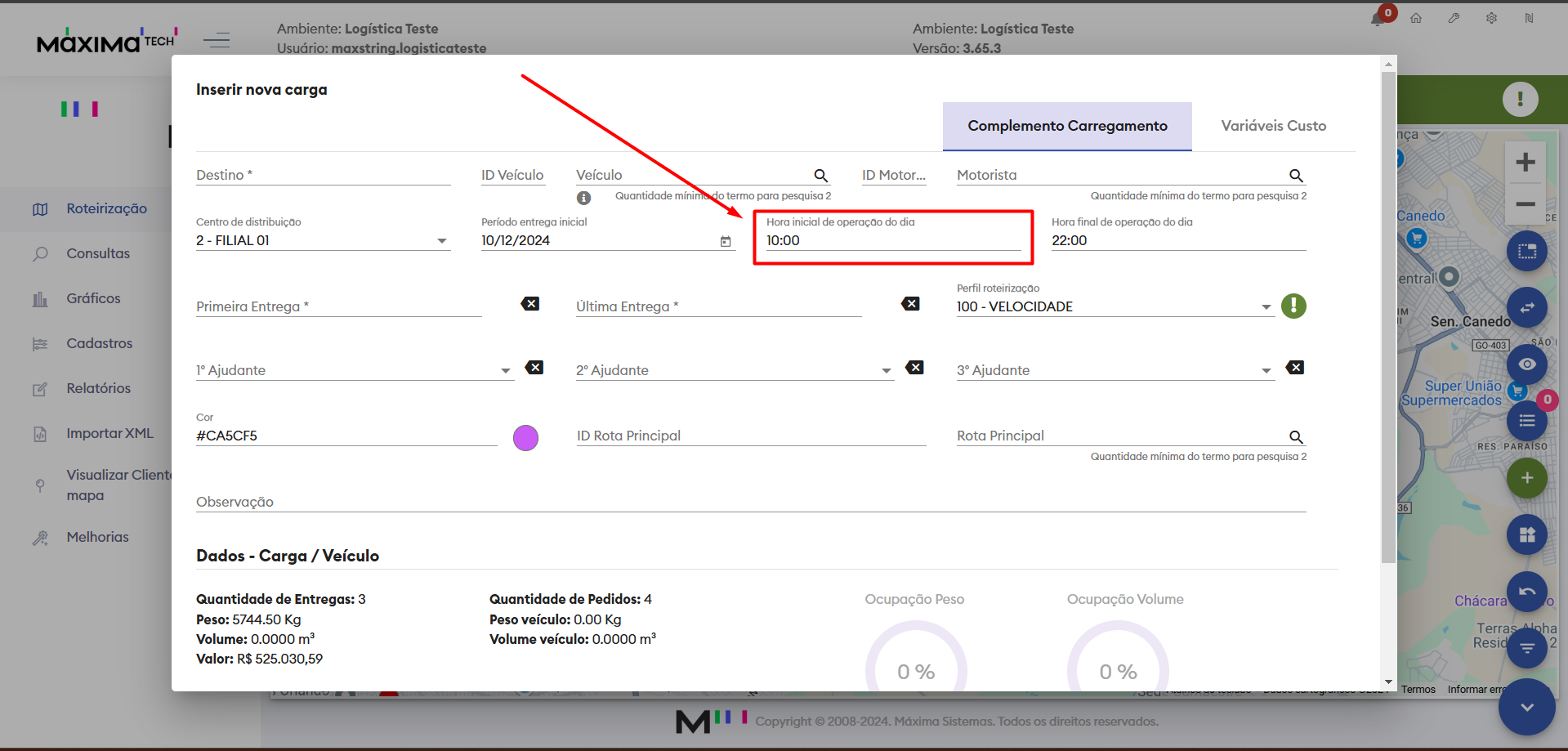This screenshot has height=751, width=1568.
Task: Click the map visibility eye button
Action: coord(1526,364)
